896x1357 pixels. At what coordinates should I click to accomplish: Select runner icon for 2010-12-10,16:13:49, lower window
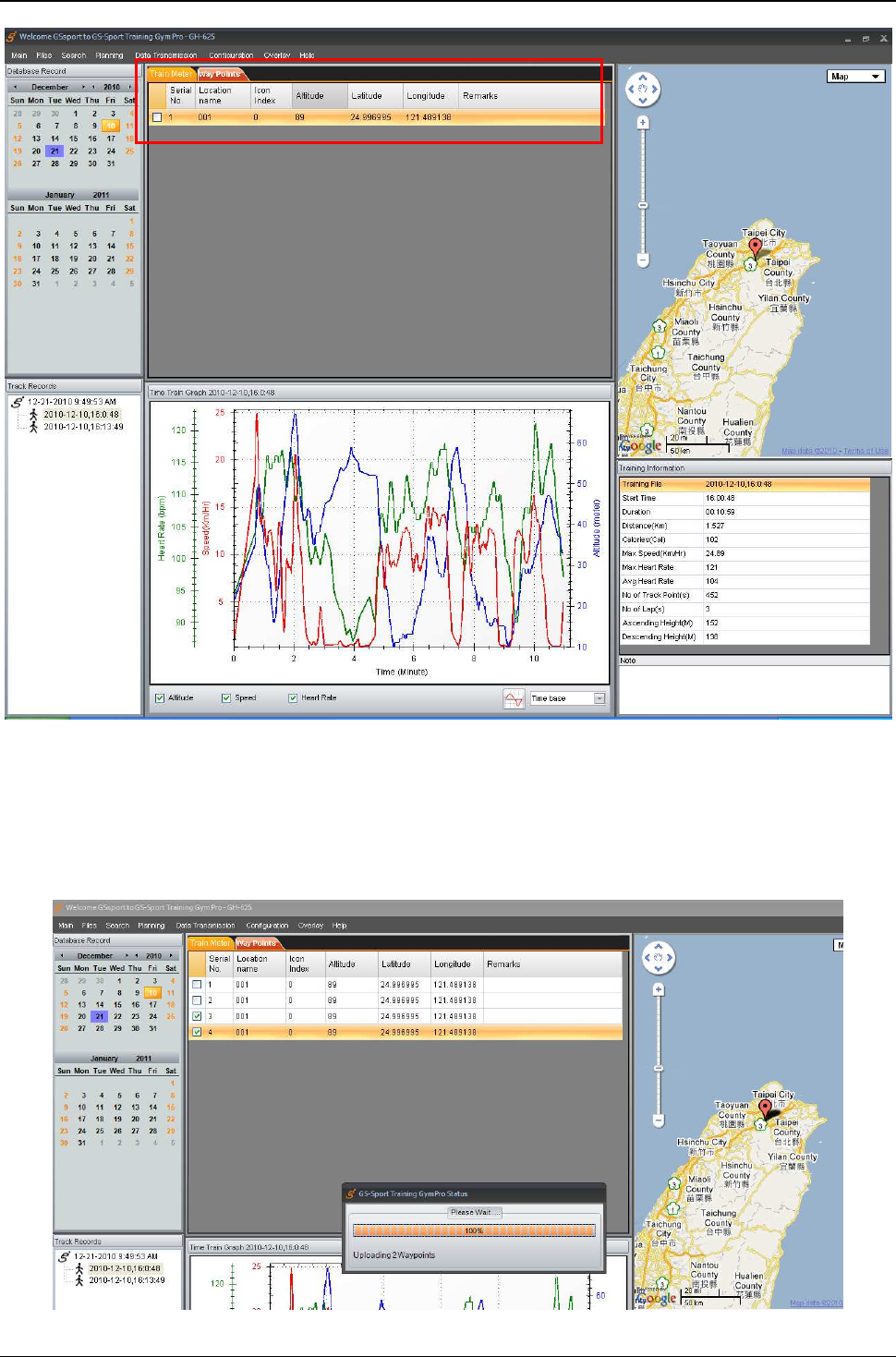[x=79, y=1280]
